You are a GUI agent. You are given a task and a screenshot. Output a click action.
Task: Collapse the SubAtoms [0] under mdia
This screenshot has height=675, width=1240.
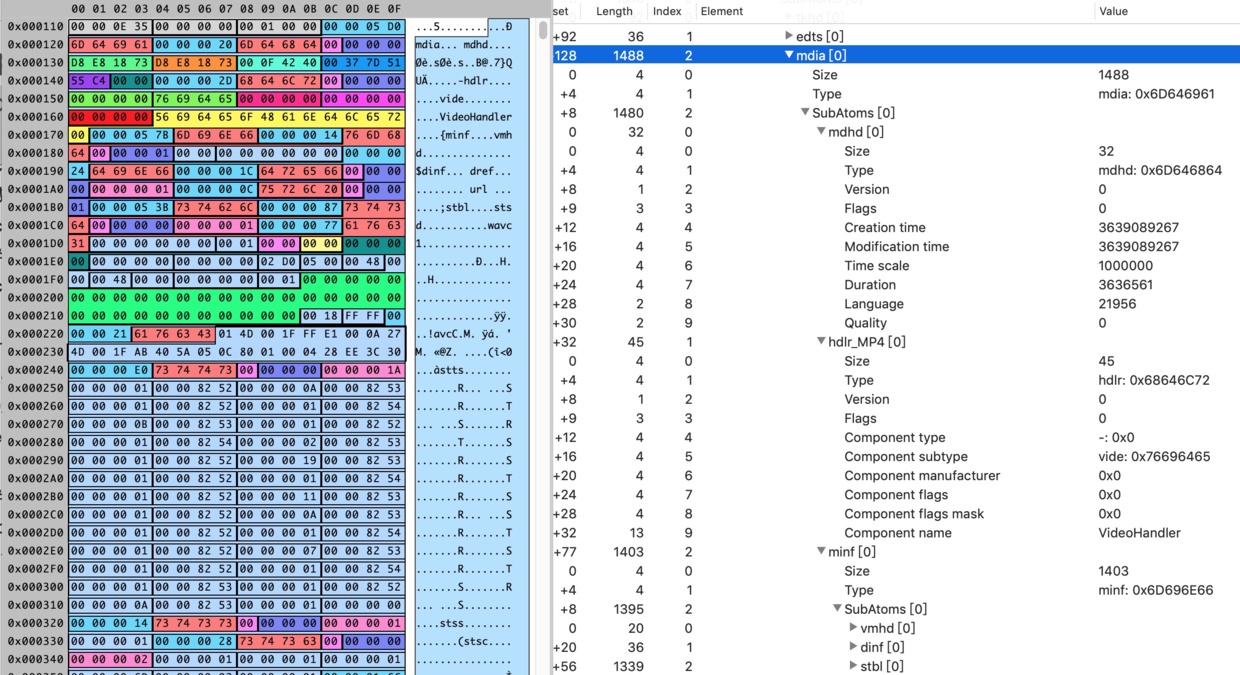tap(805, 113)
